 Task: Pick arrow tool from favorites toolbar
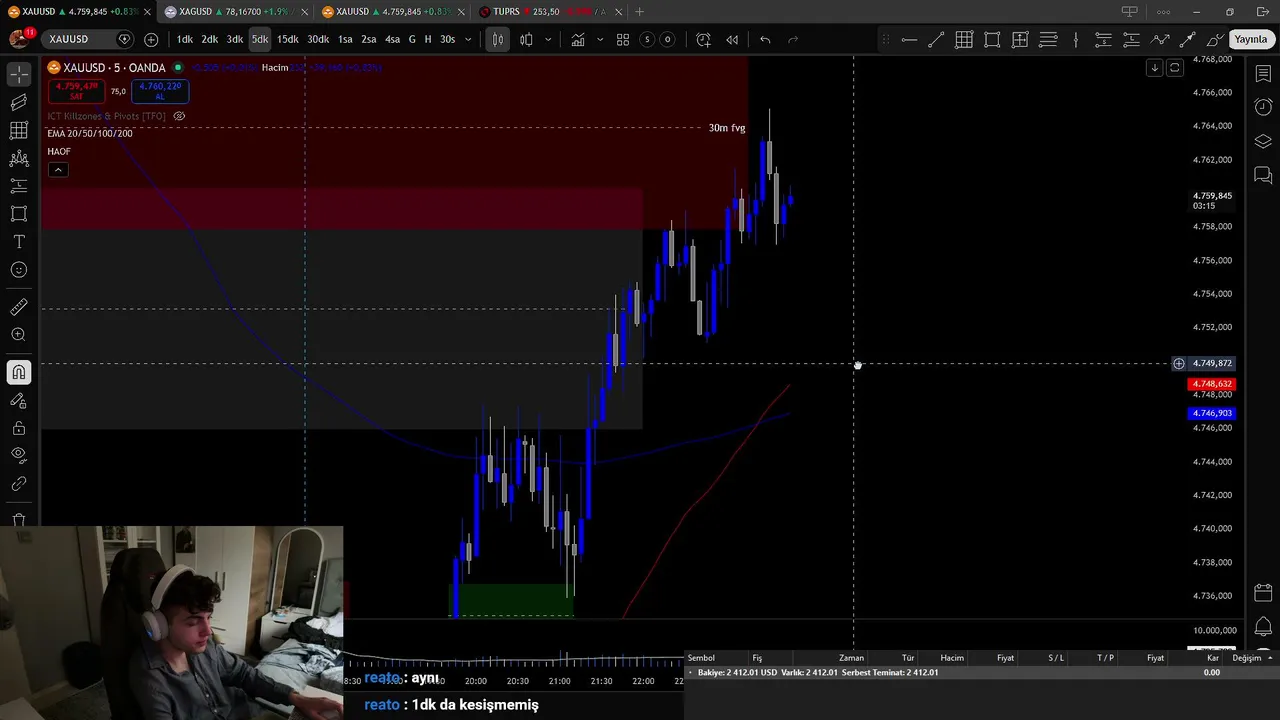coord(1188,39)
